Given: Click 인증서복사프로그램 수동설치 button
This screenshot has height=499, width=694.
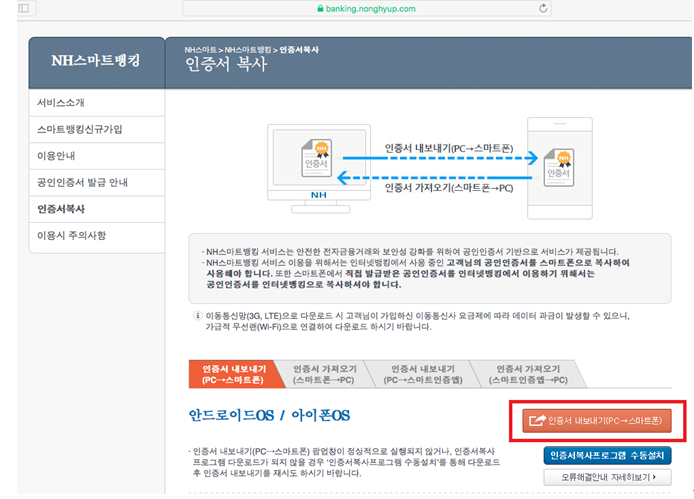Looking at the screenshot, I should point(607,456).
